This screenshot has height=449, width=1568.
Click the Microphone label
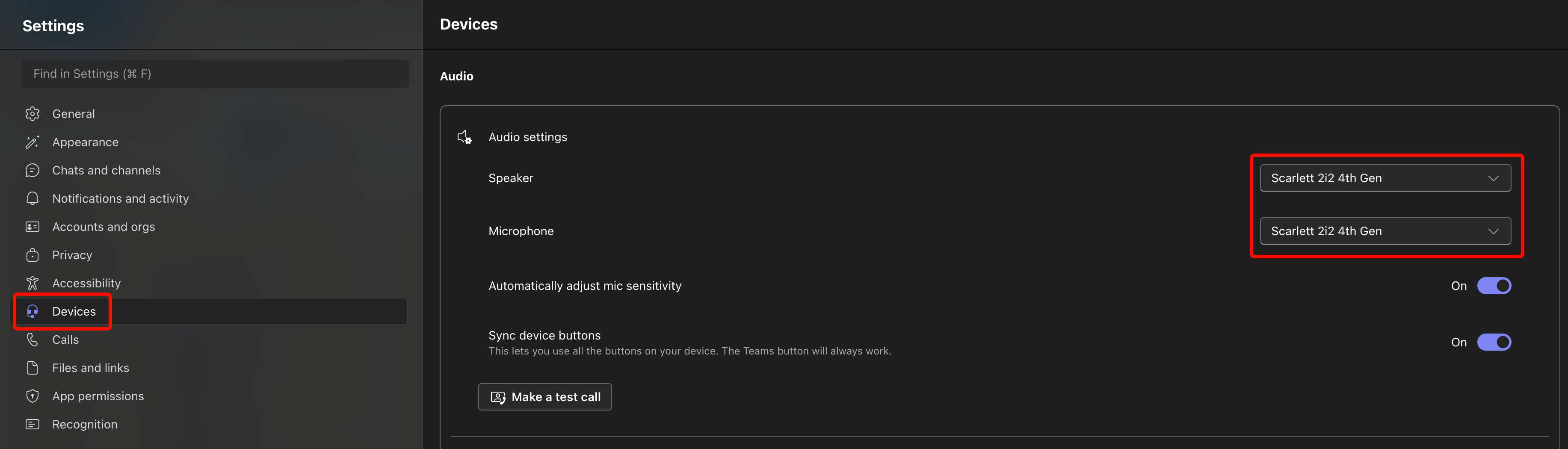(521, 231)
